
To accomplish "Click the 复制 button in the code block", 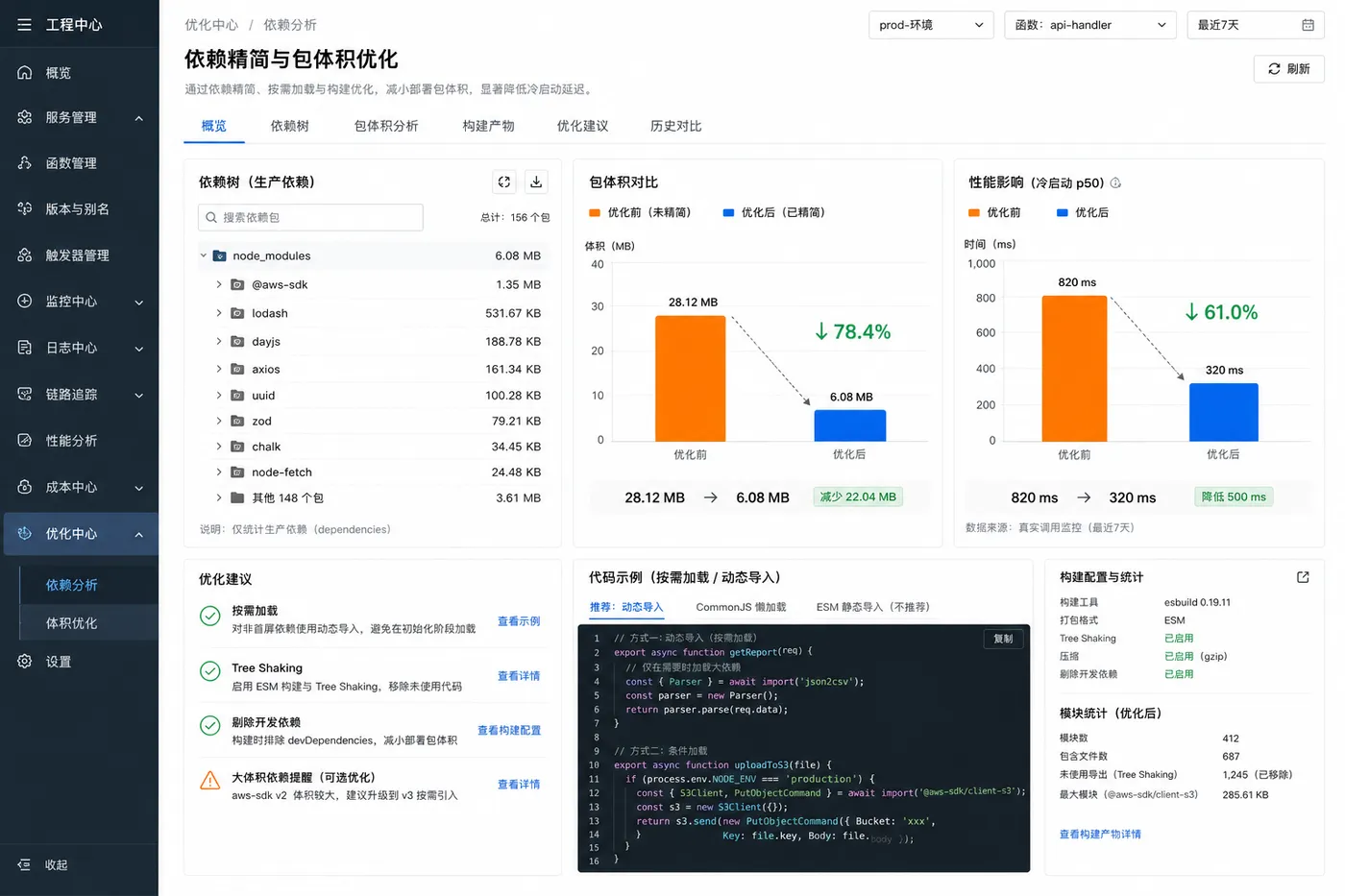I will [x=1003, y=639].
